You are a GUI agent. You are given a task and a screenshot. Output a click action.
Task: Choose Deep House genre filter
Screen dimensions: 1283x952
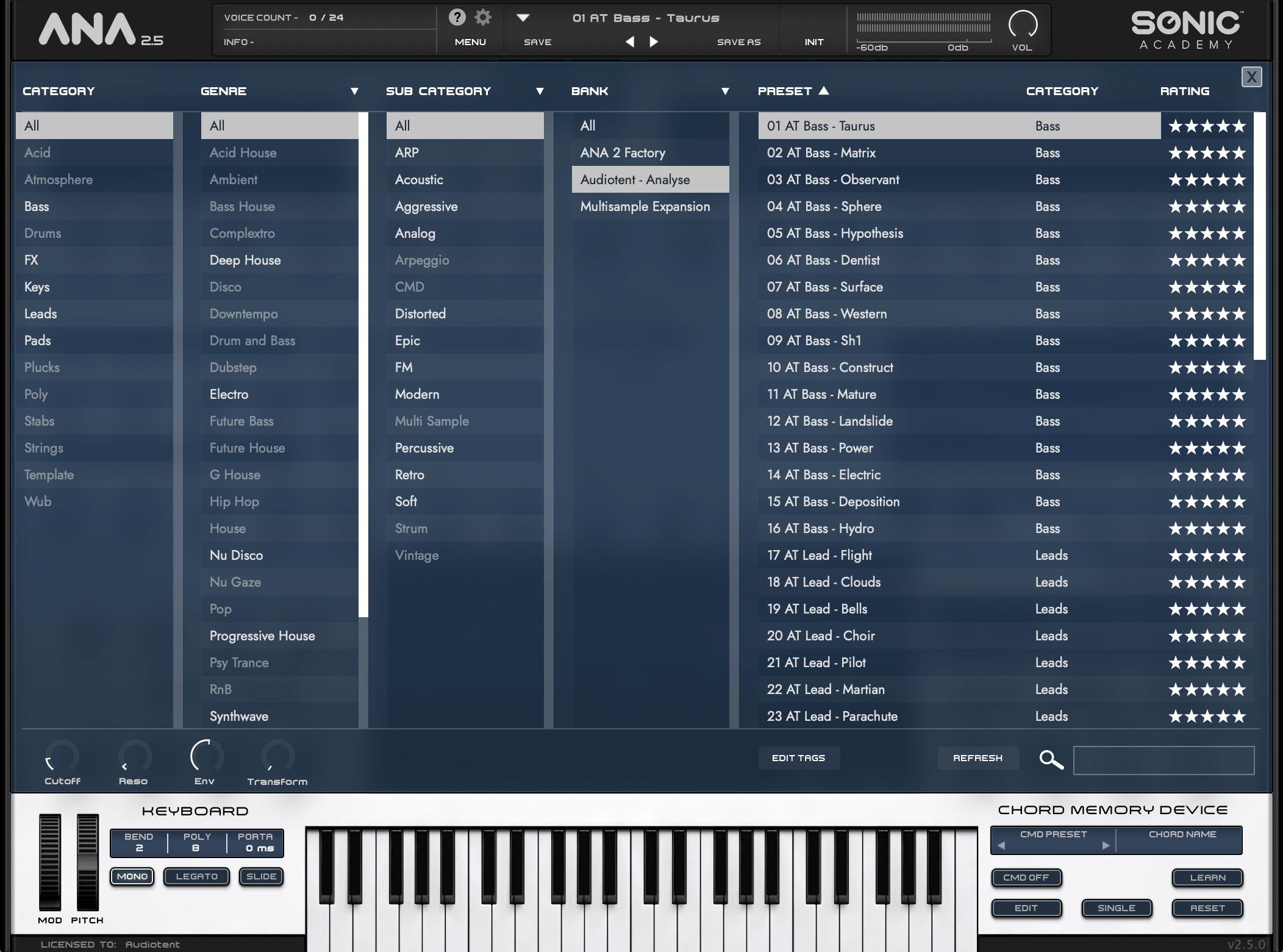245,260
